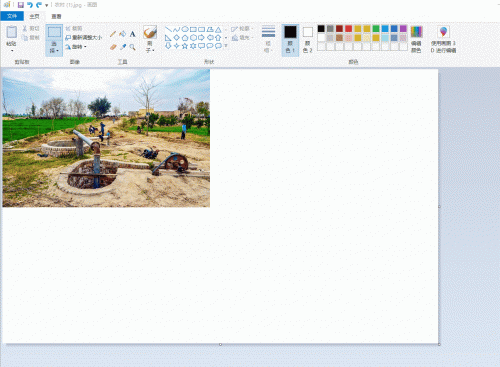This screenshot has height=367, width=500.
Task: Select the Eraser tool
Action: pyautogui.click(x=113, y=47)
